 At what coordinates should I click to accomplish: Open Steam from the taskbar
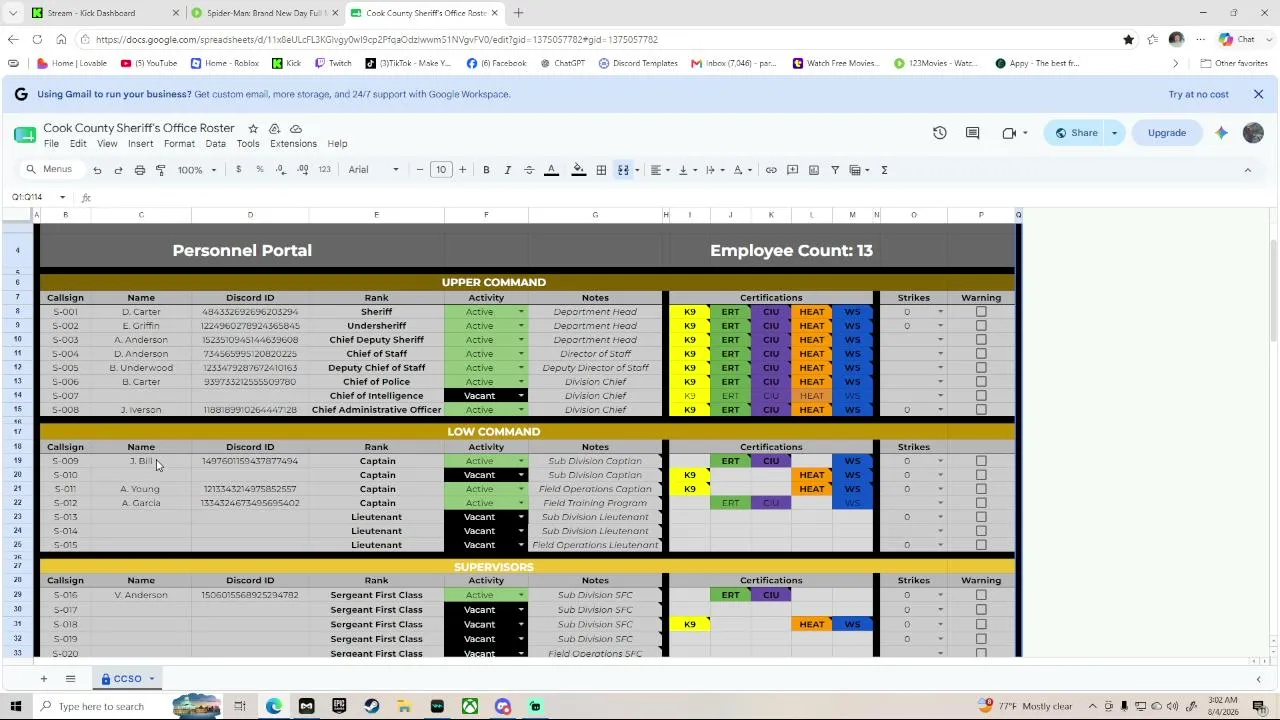[372, 707]
